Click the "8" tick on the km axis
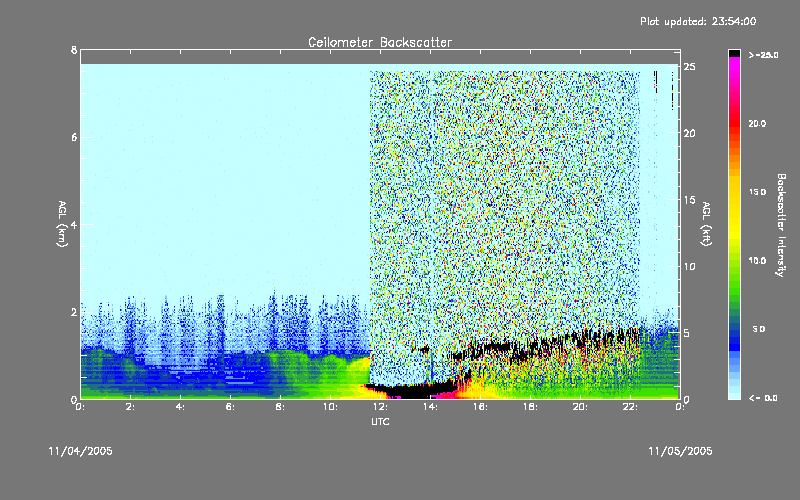 click(74, 50)
